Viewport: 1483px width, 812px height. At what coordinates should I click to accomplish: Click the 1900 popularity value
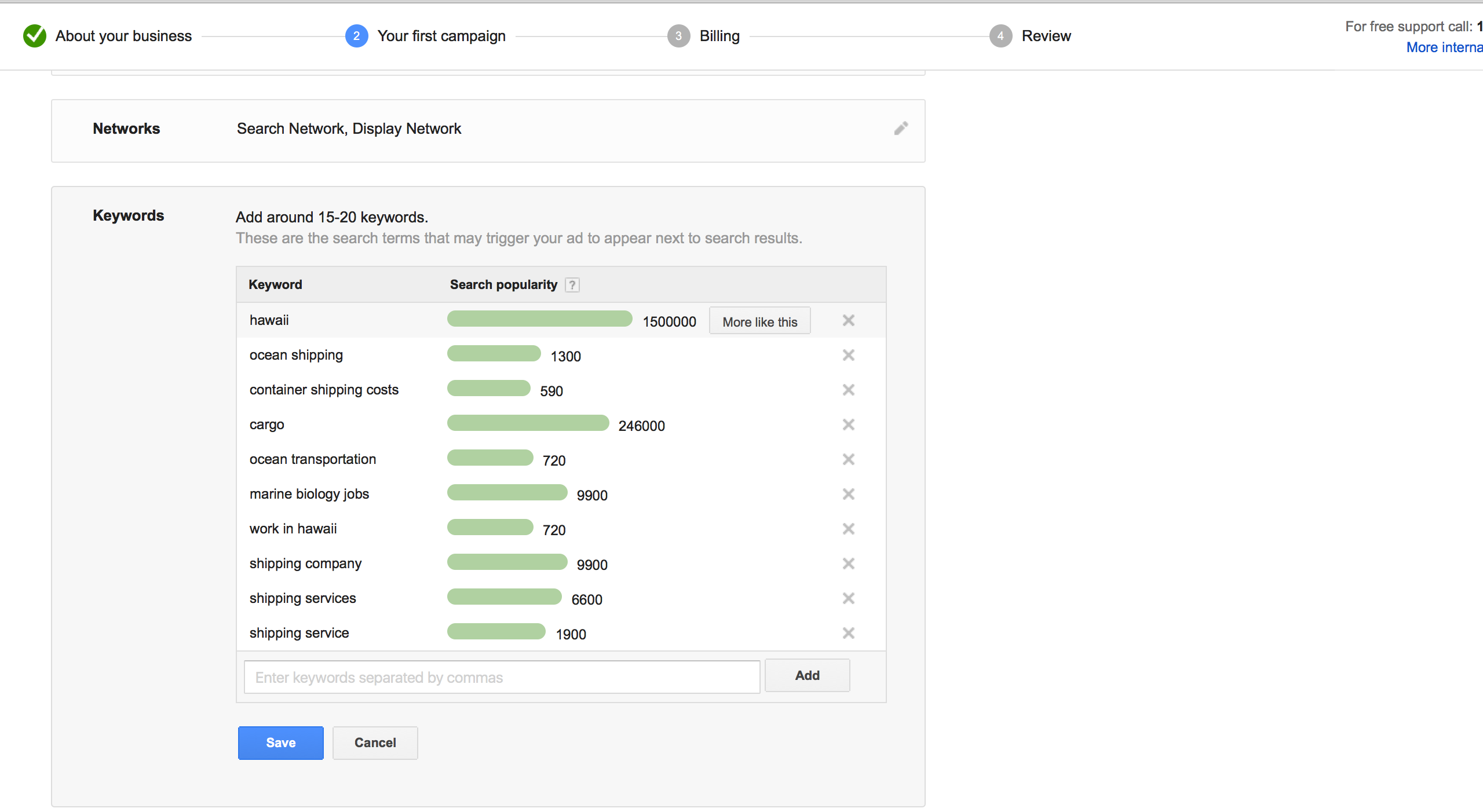571,634
